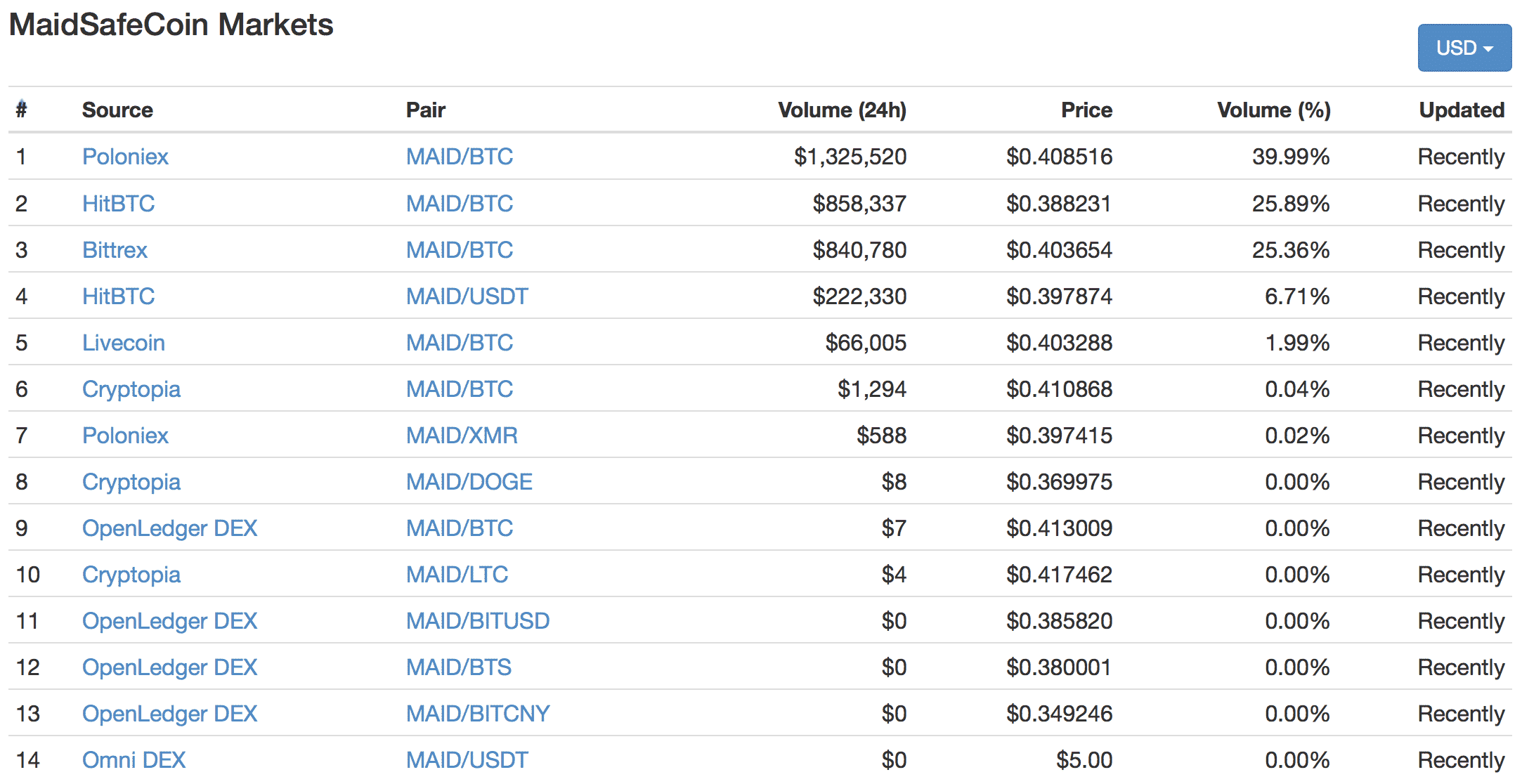Image resolution: width=1522 pixels, height=784 pixels.
Task: Open MAID/USDT pair in HitBTC row 4
Action: [467, 296]
